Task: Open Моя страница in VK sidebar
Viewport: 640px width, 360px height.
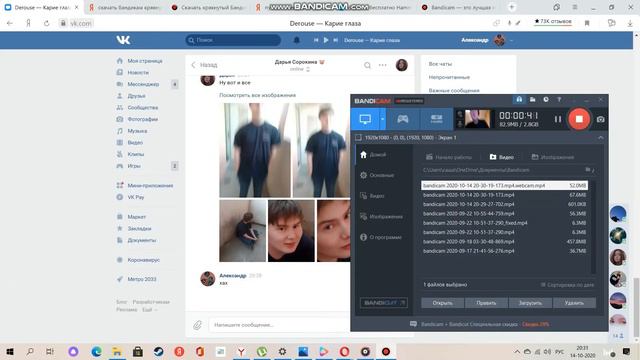Action: tap(139, 61)
